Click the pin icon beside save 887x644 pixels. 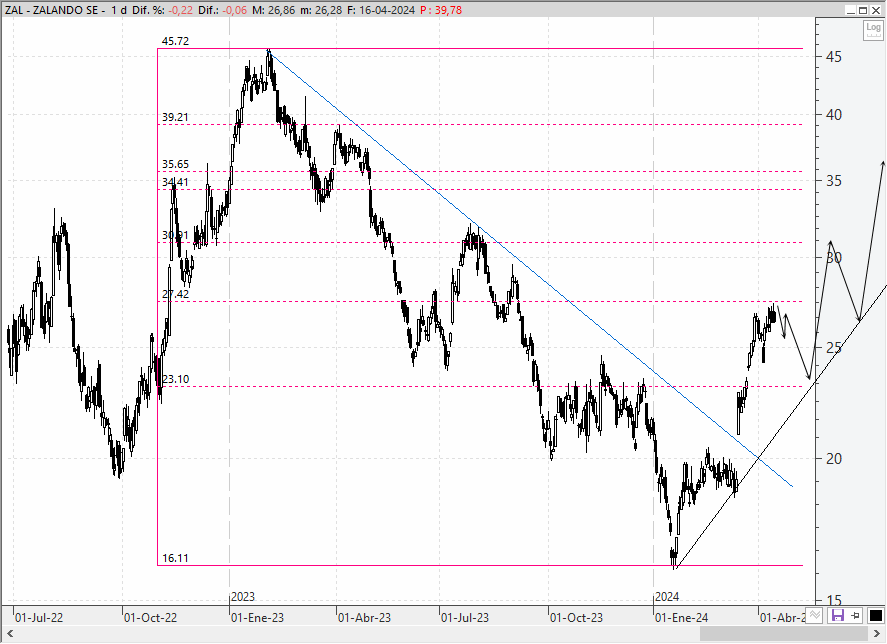click(x=855, y=615)
